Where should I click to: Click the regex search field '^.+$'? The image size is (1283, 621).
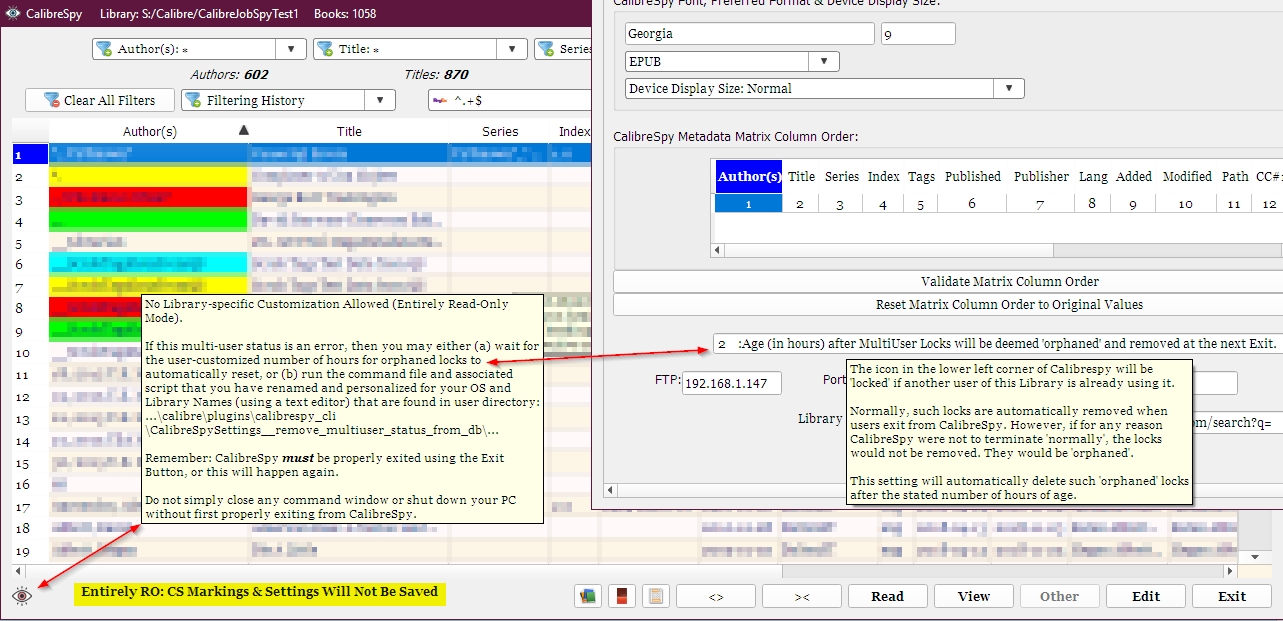[x=510, y=100]
